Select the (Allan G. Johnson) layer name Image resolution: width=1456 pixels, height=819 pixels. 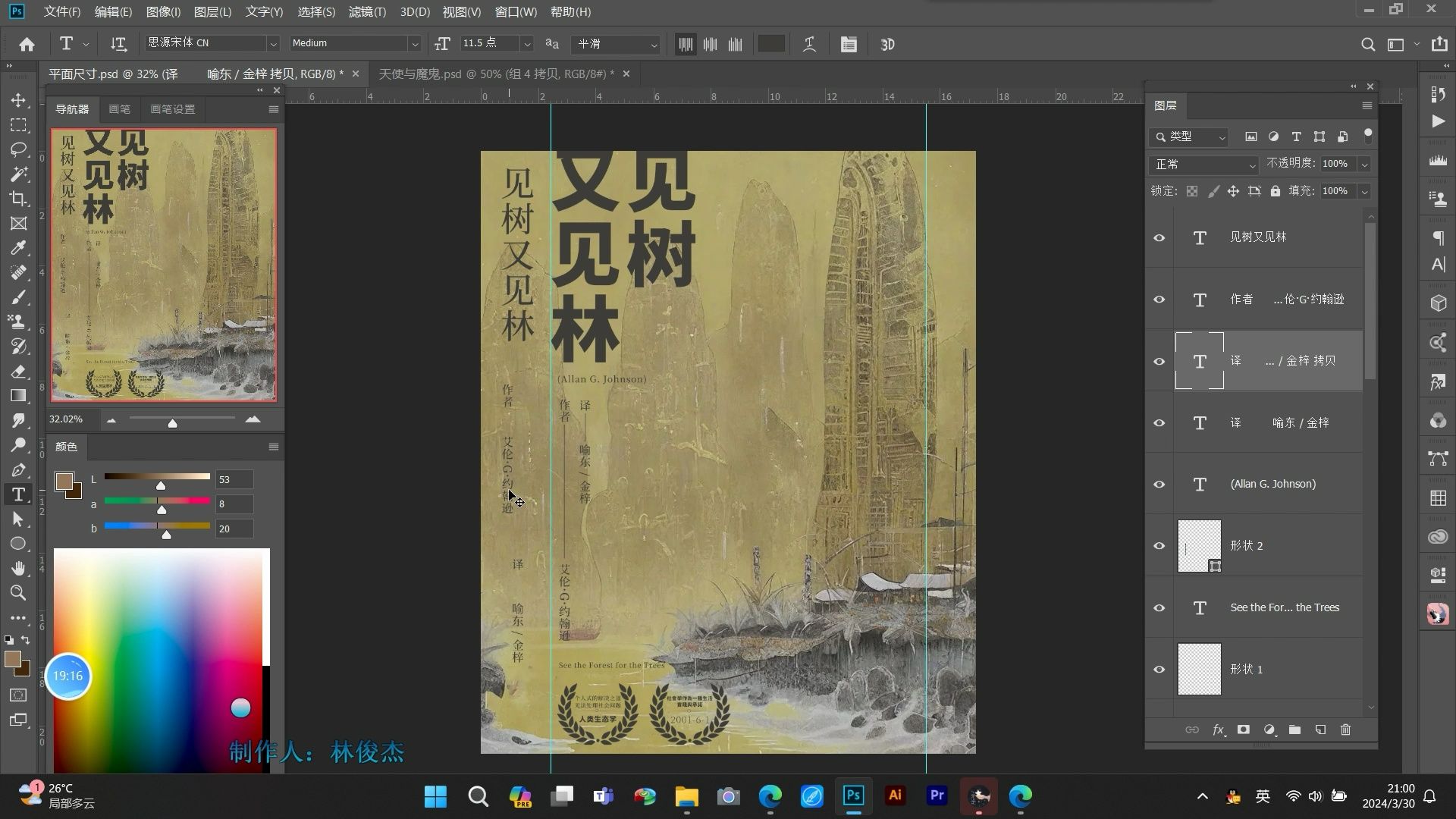point(1272,484)
